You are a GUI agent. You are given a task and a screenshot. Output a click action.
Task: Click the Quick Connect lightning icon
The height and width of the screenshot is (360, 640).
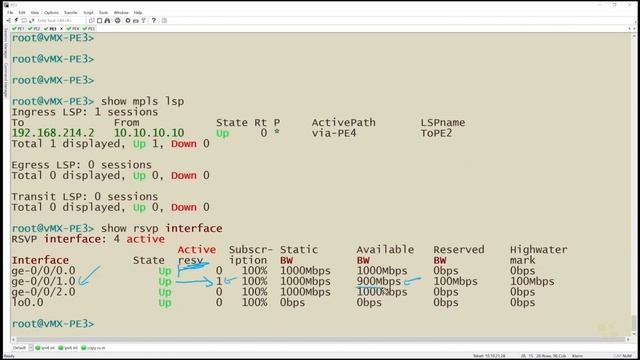point(16,20)
